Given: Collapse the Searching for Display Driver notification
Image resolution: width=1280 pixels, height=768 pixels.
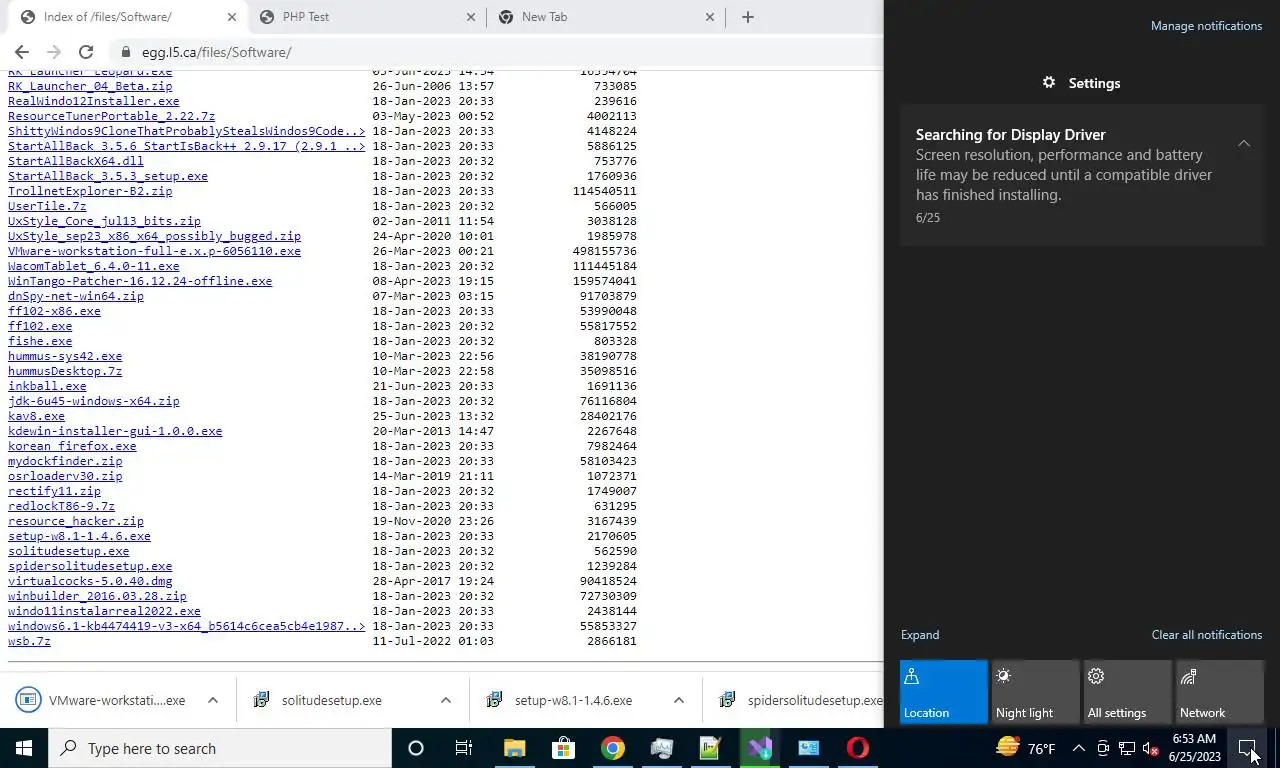Looking at the screenshot, I should 1244,144.
